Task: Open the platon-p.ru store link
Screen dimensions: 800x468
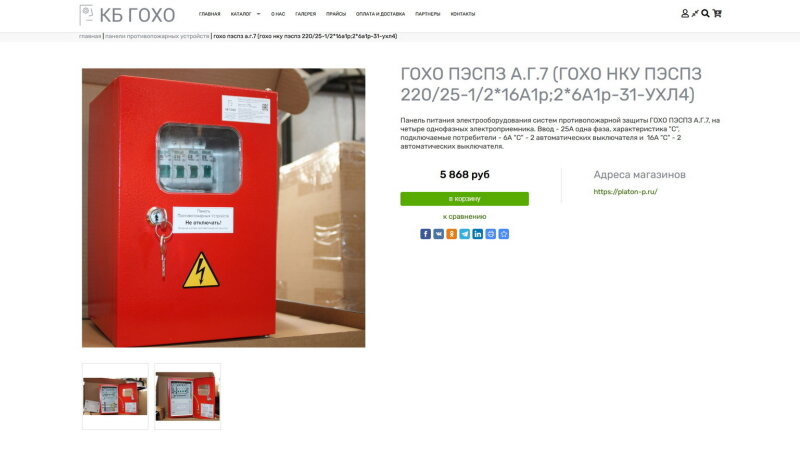Action: point(625,192)
